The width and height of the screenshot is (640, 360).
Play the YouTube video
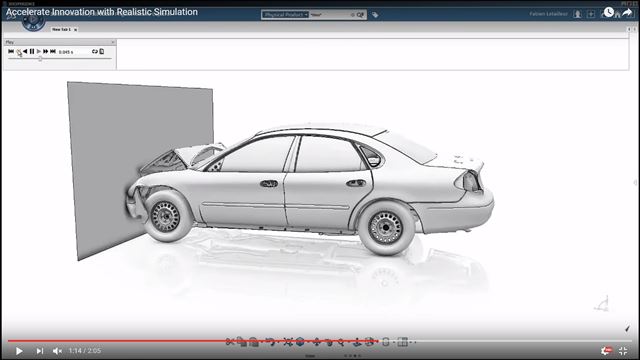click(19, 351)
